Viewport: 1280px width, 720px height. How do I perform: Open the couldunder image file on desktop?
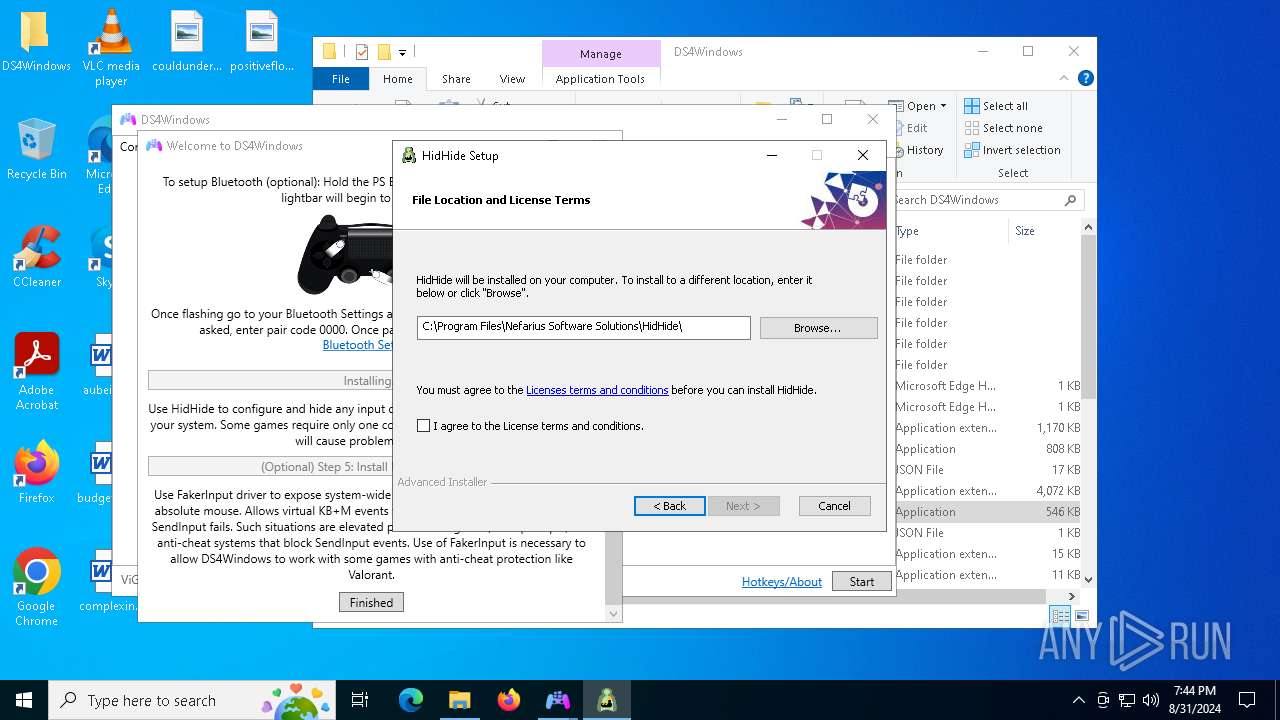pos(187,42)
